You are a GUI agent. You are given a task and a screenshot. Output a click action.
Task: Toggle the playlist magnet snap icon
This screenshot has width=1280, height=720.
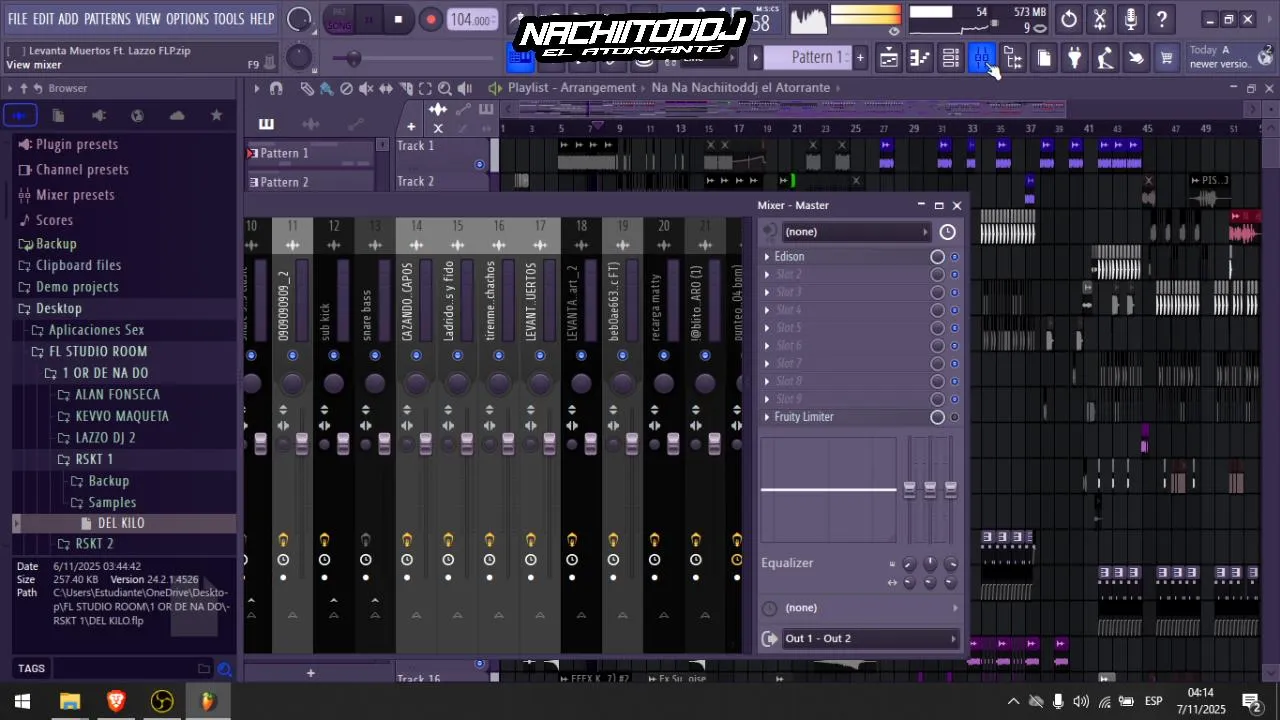(276, 88)
